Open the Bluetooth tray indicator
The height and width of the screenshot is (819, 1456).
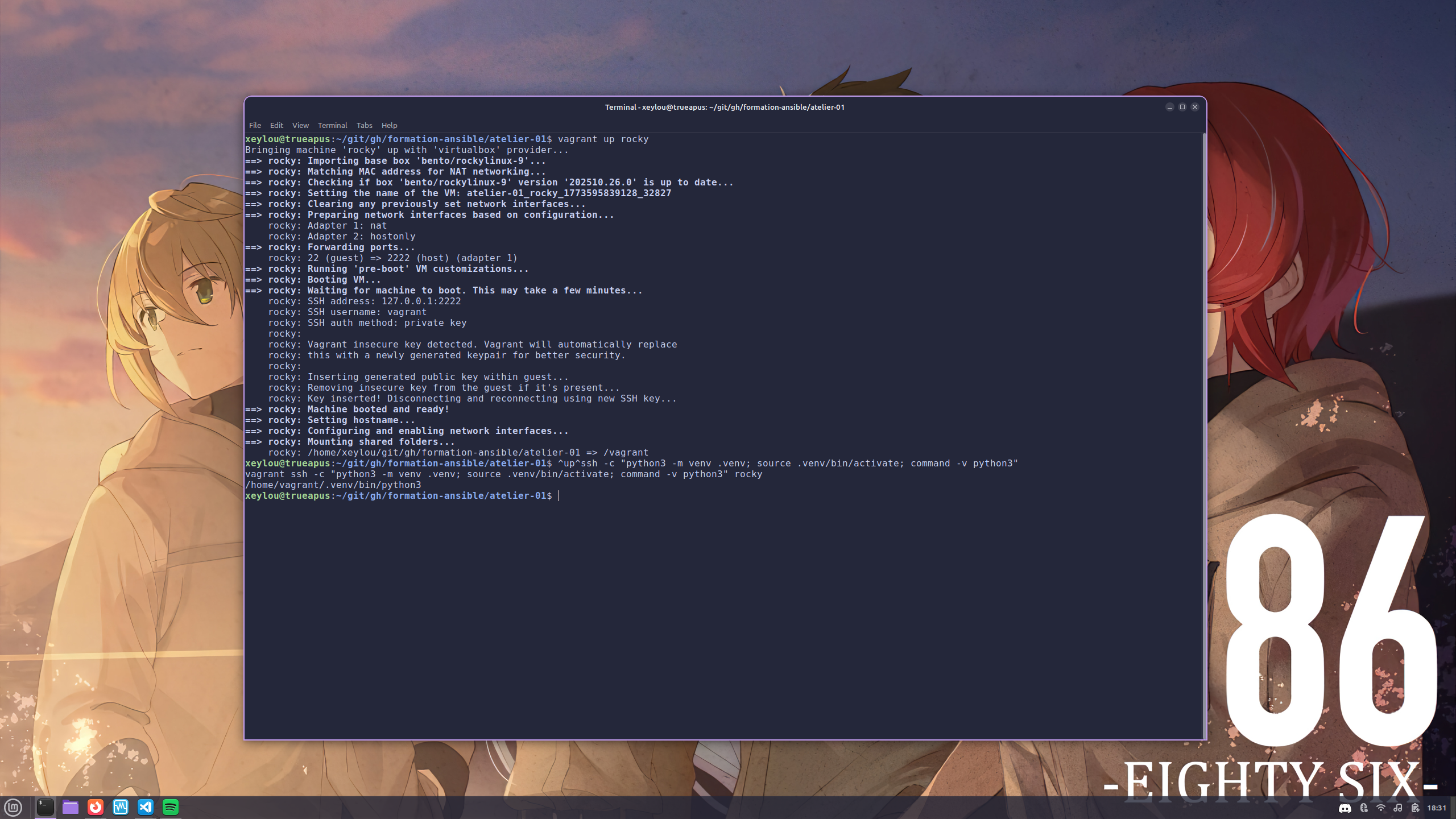tap(1363, 808)
